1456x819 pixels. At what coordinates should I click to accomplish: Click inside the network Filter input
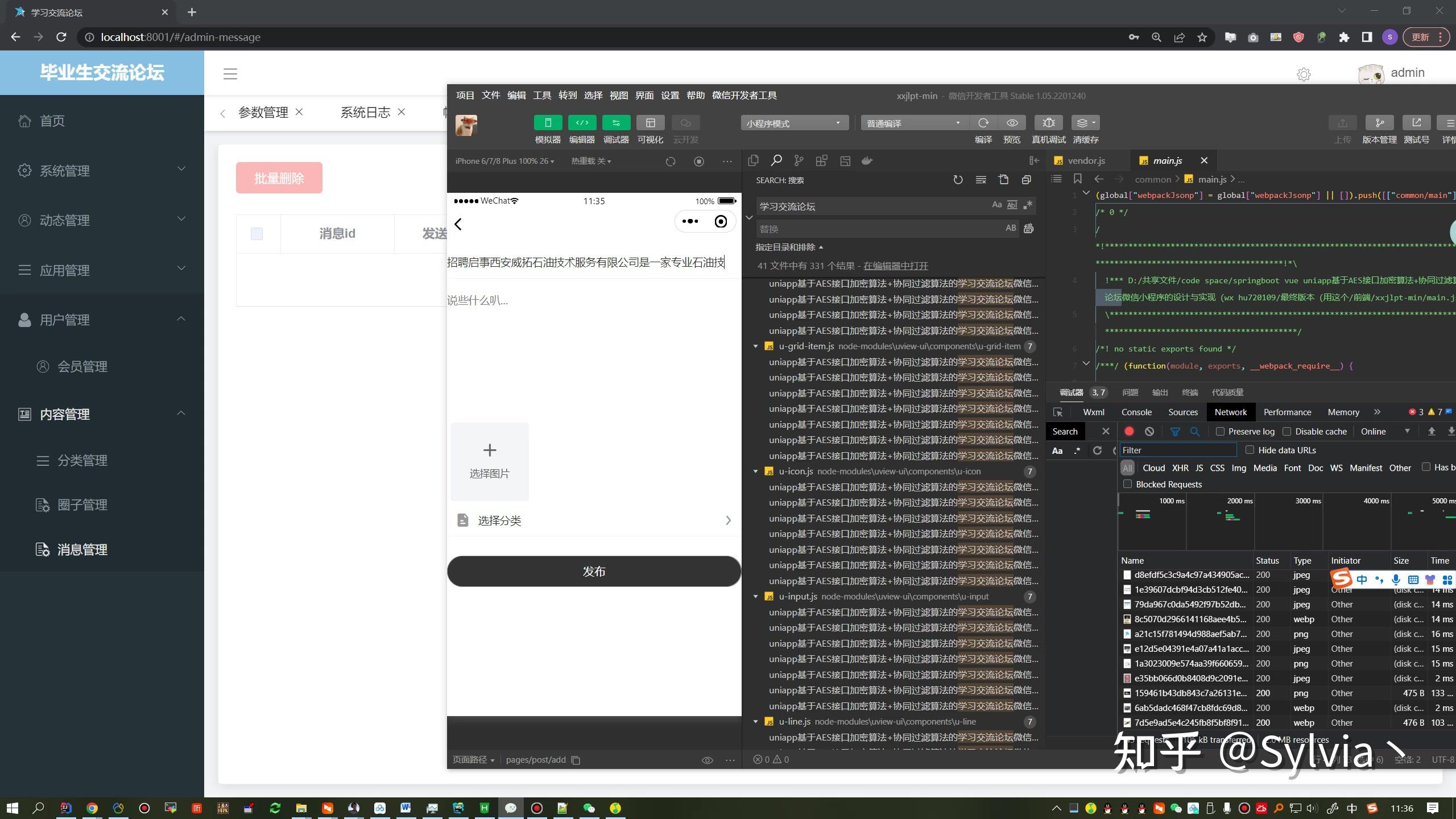pos(1177,450)
